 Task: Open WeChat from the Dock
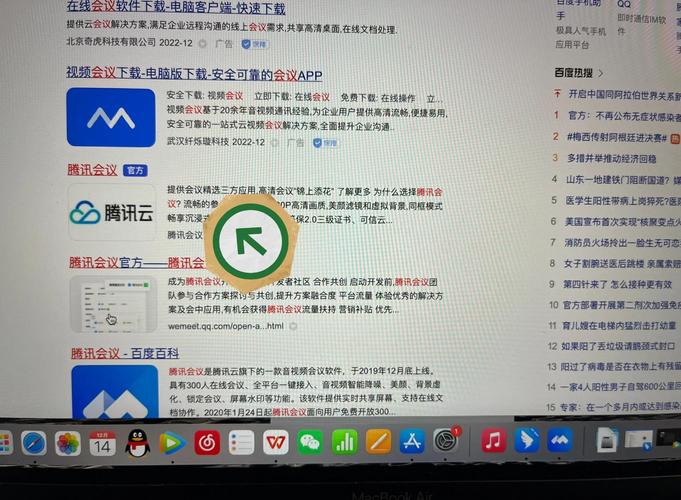pyautogui.click(x=310, y=442)
